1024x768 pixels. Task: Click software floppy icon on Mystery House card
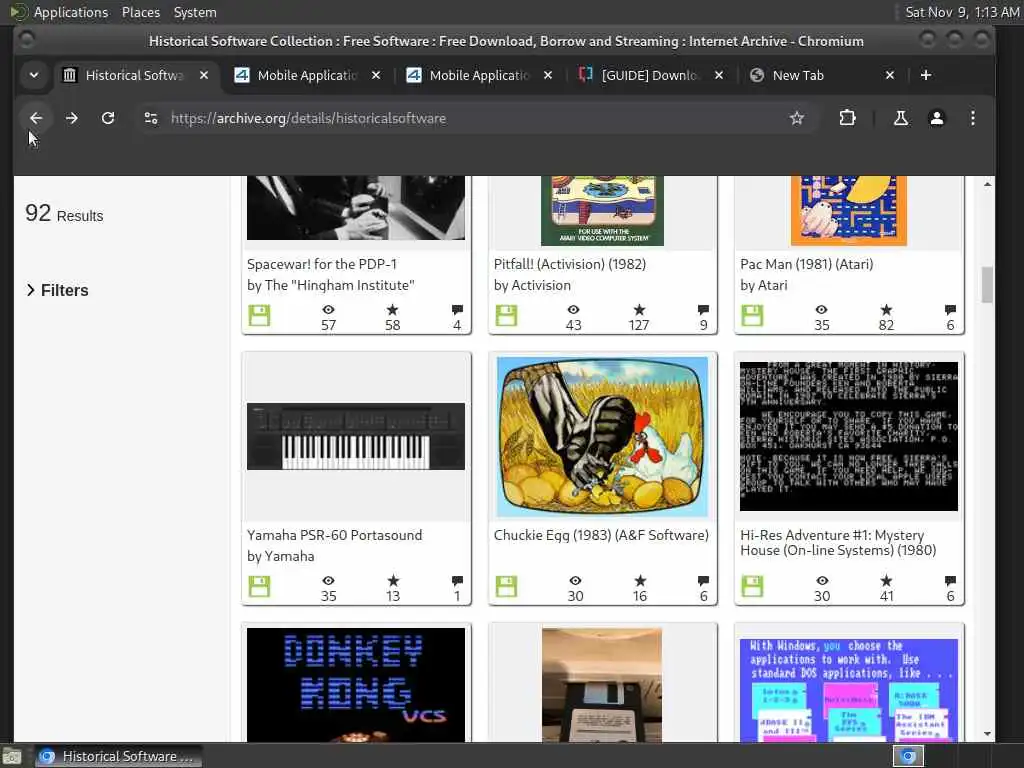[752, 586]
